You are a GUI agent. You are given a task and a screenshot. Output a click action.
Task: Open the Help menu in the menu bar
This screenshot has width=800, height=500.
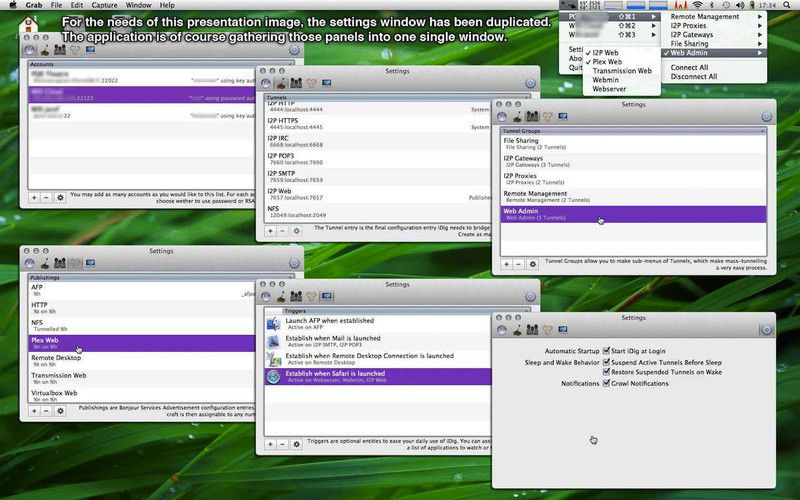tap(167, 5)
